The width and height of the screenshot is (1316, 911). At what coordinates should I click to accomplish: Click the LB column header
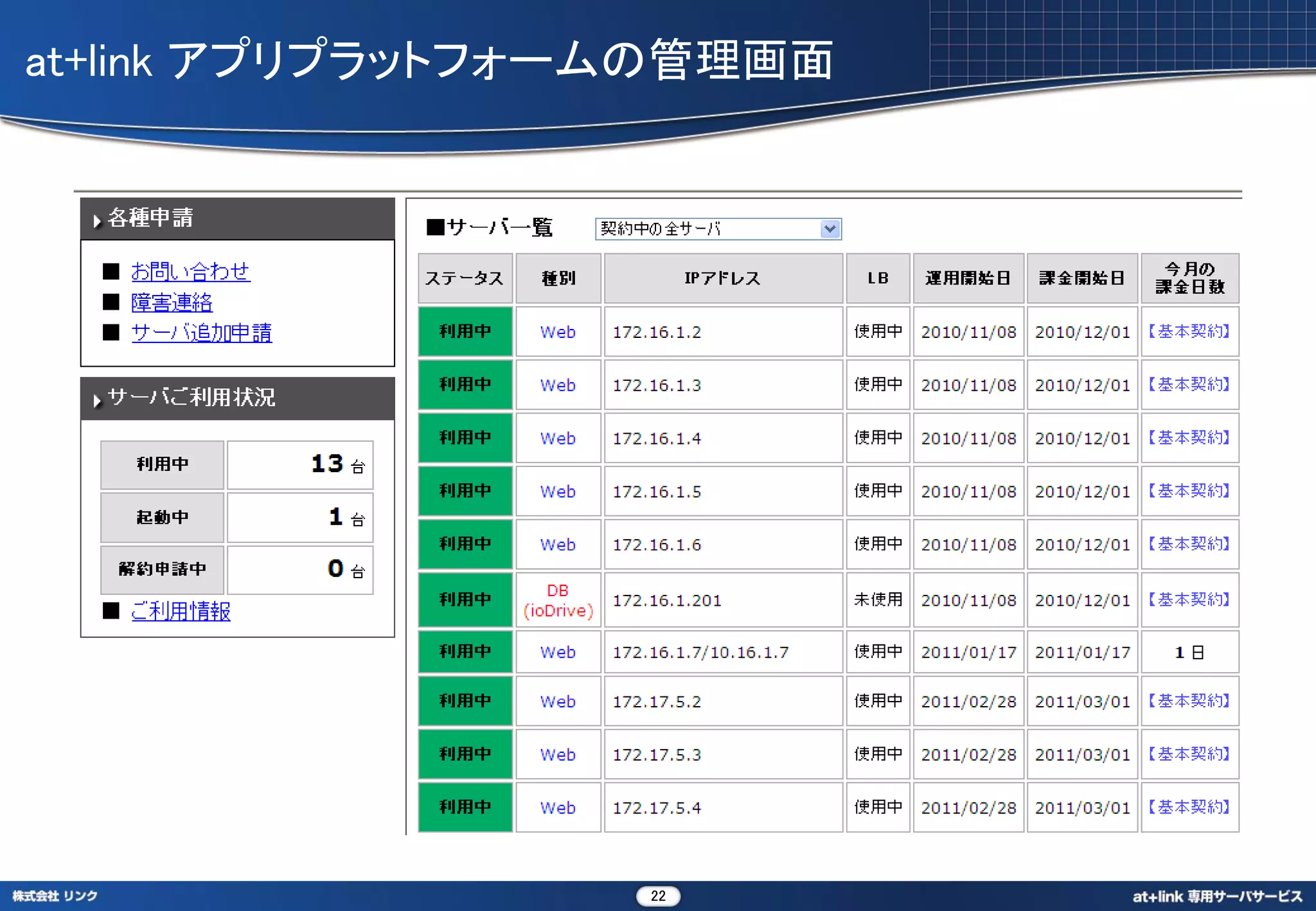[x=878, y=278]
